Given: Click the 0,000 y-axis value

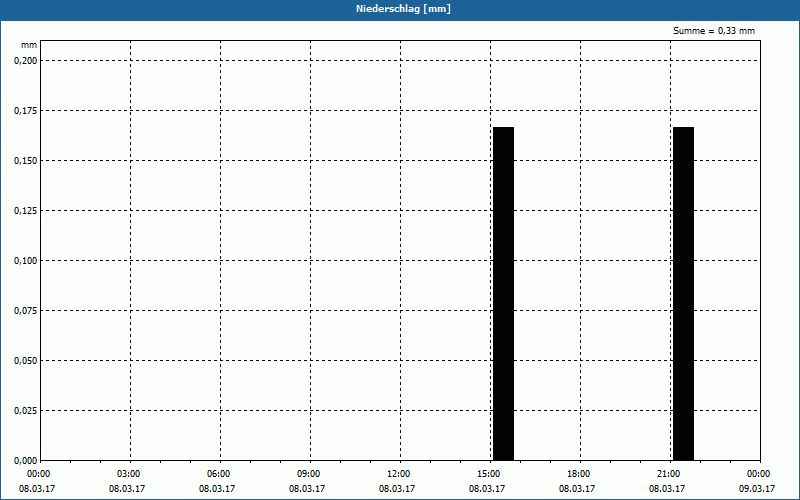Looking at the screenshot, I should point(26,461).
